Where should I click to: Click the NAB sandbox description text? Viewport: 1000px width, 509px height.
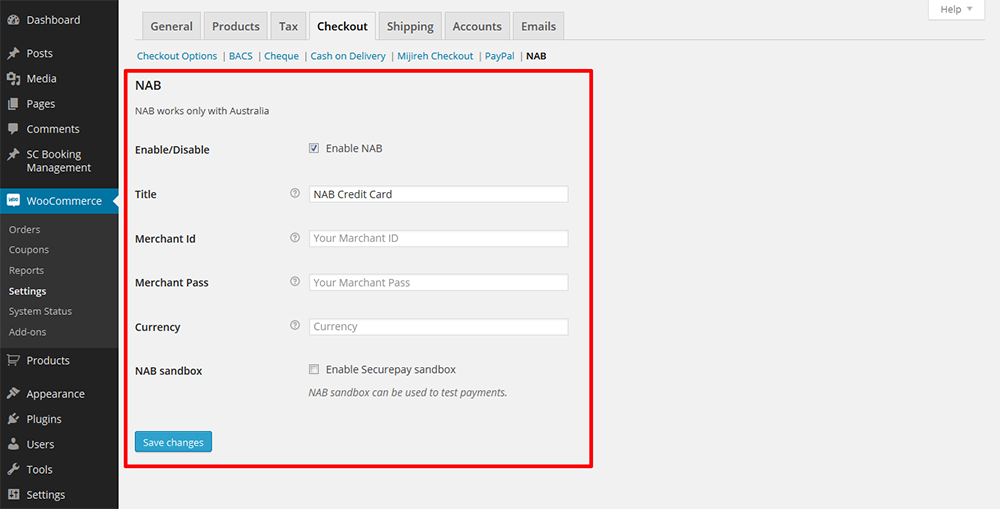(x=408, y=392)
